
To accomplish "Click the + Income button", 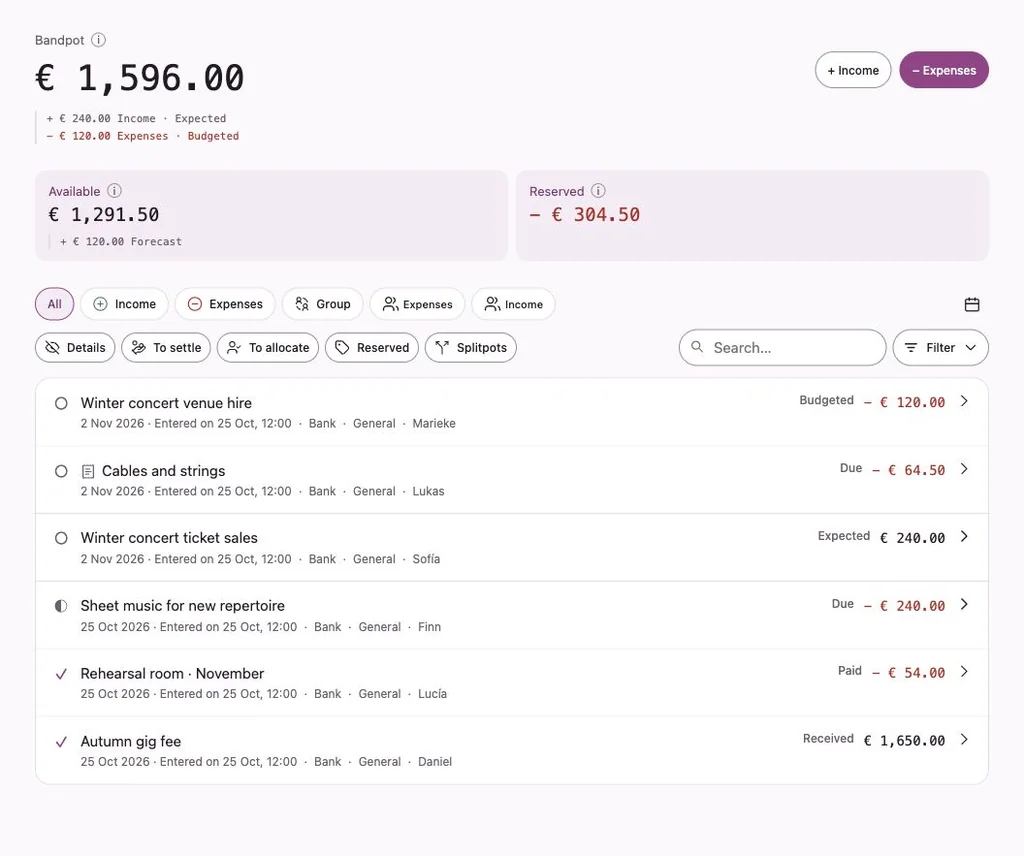I will point(853,70).
